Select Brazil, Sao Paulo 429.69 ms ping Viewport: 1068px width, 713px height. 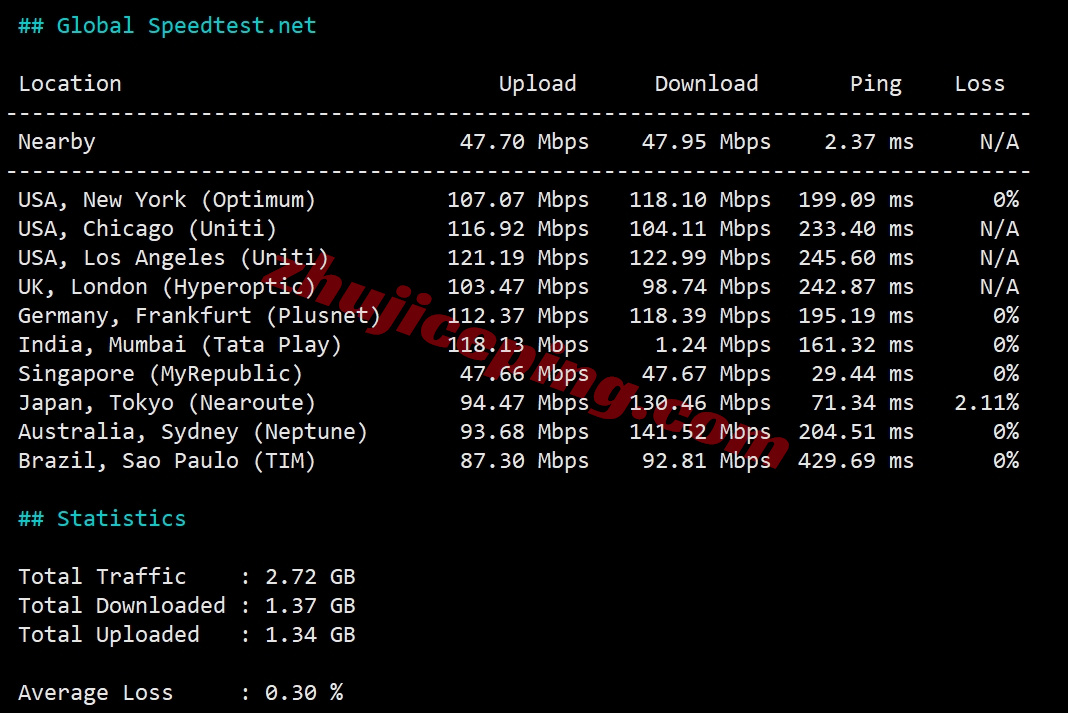855,461
